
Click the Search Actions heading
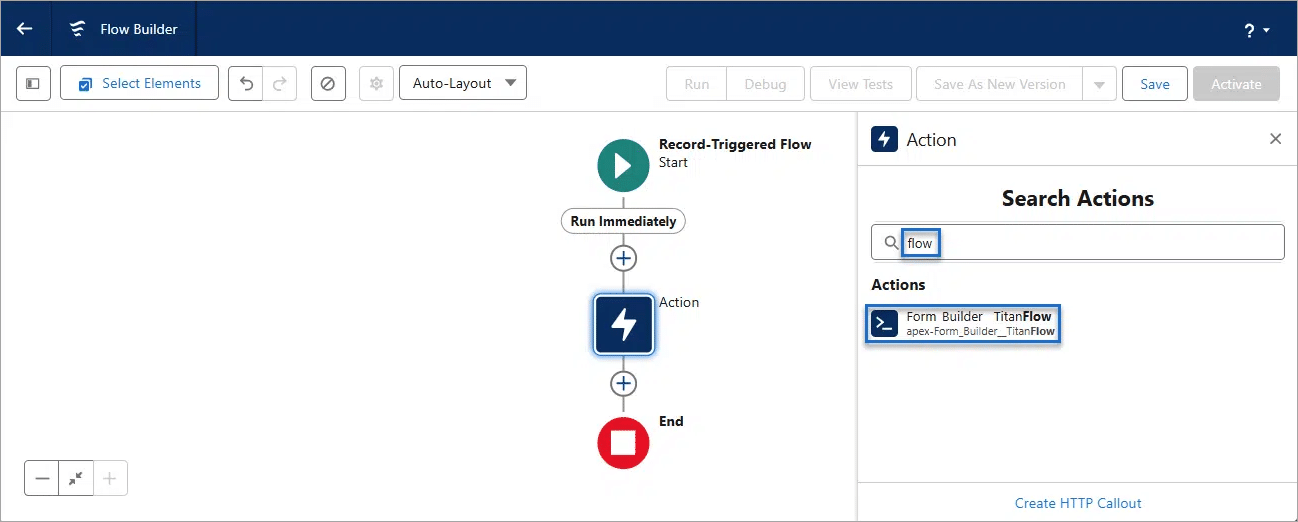point(1078,198)
